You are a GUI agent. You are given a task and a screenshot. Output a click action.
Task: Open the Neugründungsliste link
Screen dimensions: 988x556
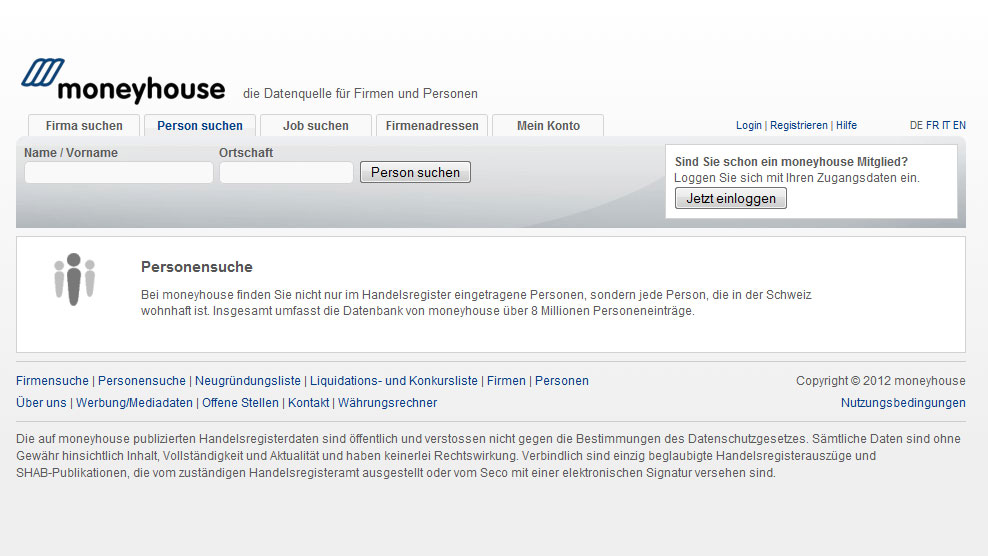[248, 381]
